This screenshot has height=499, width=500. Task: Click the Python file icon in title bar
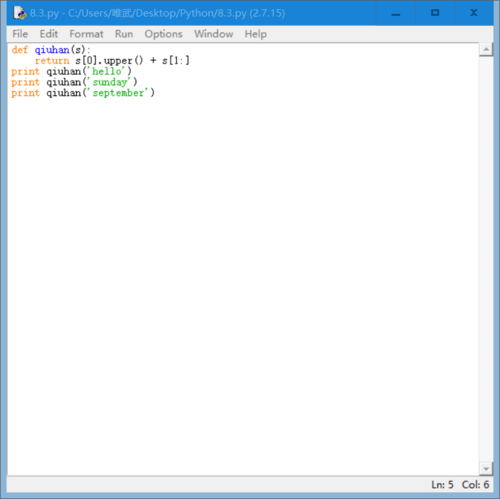coord(19,13)
